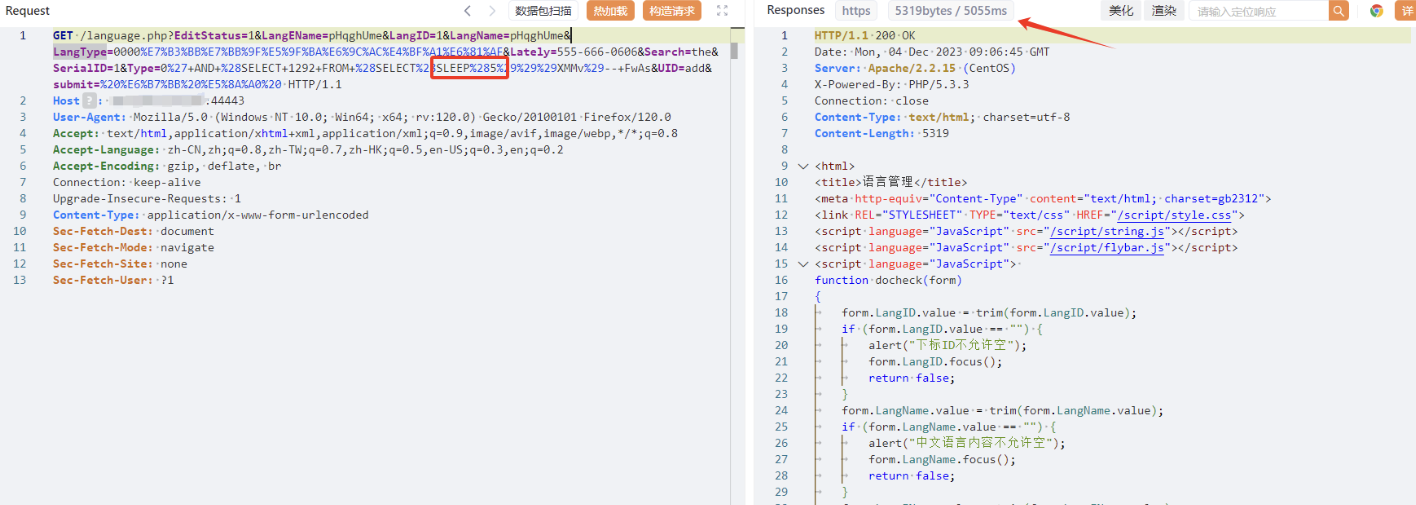This screenshot has width=1416, height=505.
Task: Click the 美化 beautify button
Action: [1121, 11]
